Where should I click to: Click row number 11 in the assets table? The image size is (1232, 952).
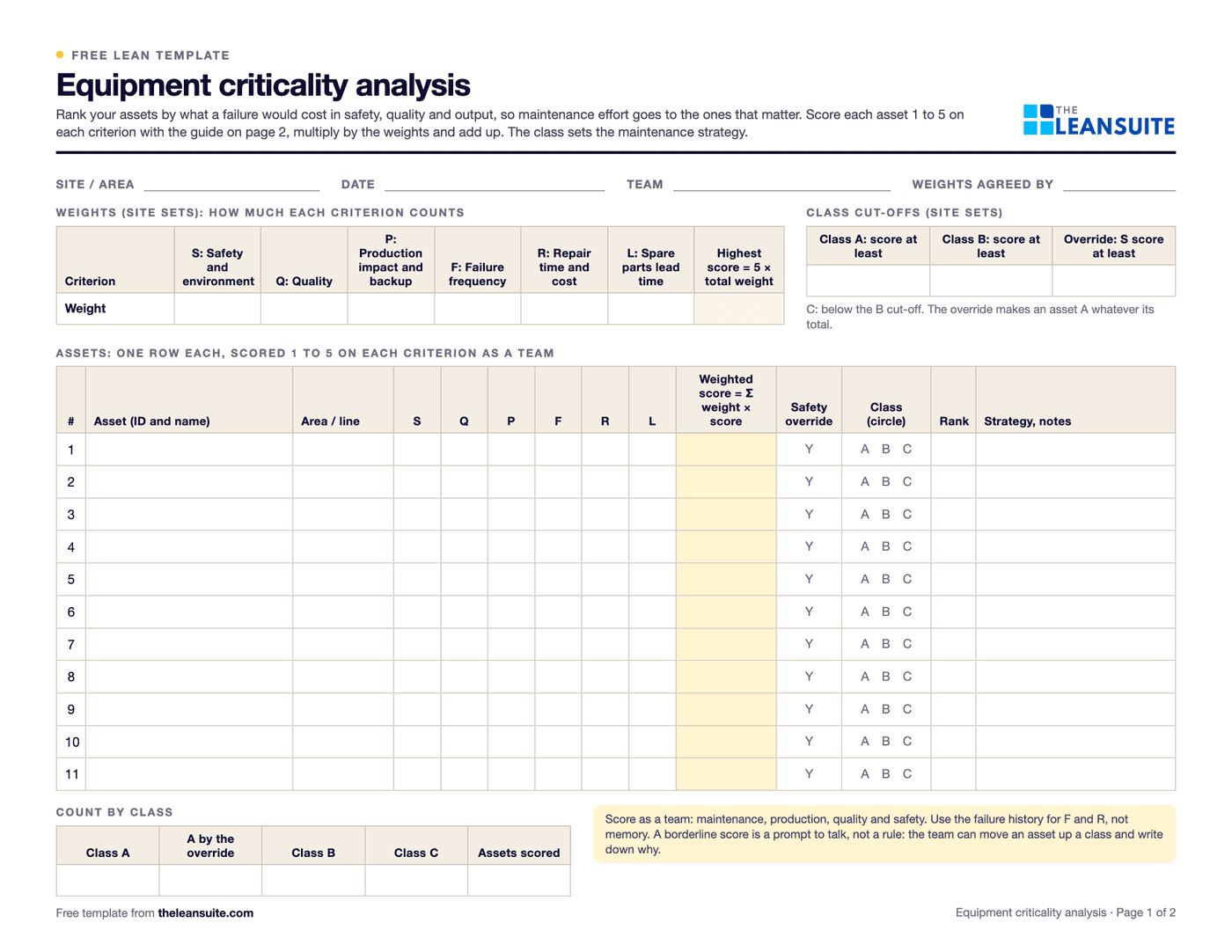tap(72, 774)
